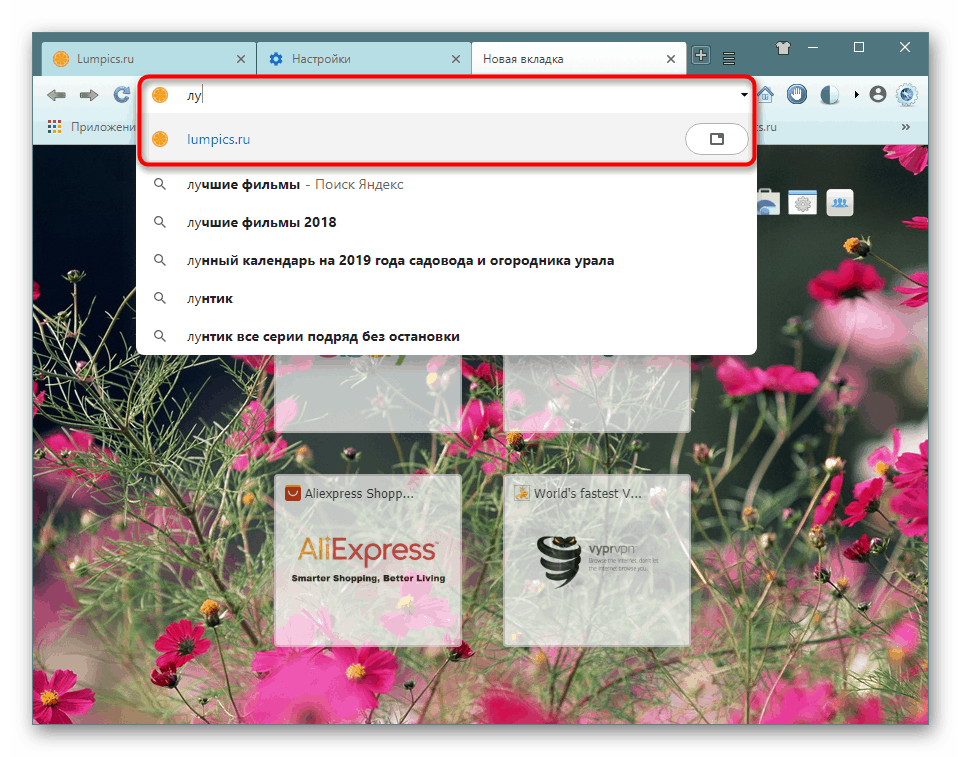Open the user profile icon

click(x=878, y=94)
